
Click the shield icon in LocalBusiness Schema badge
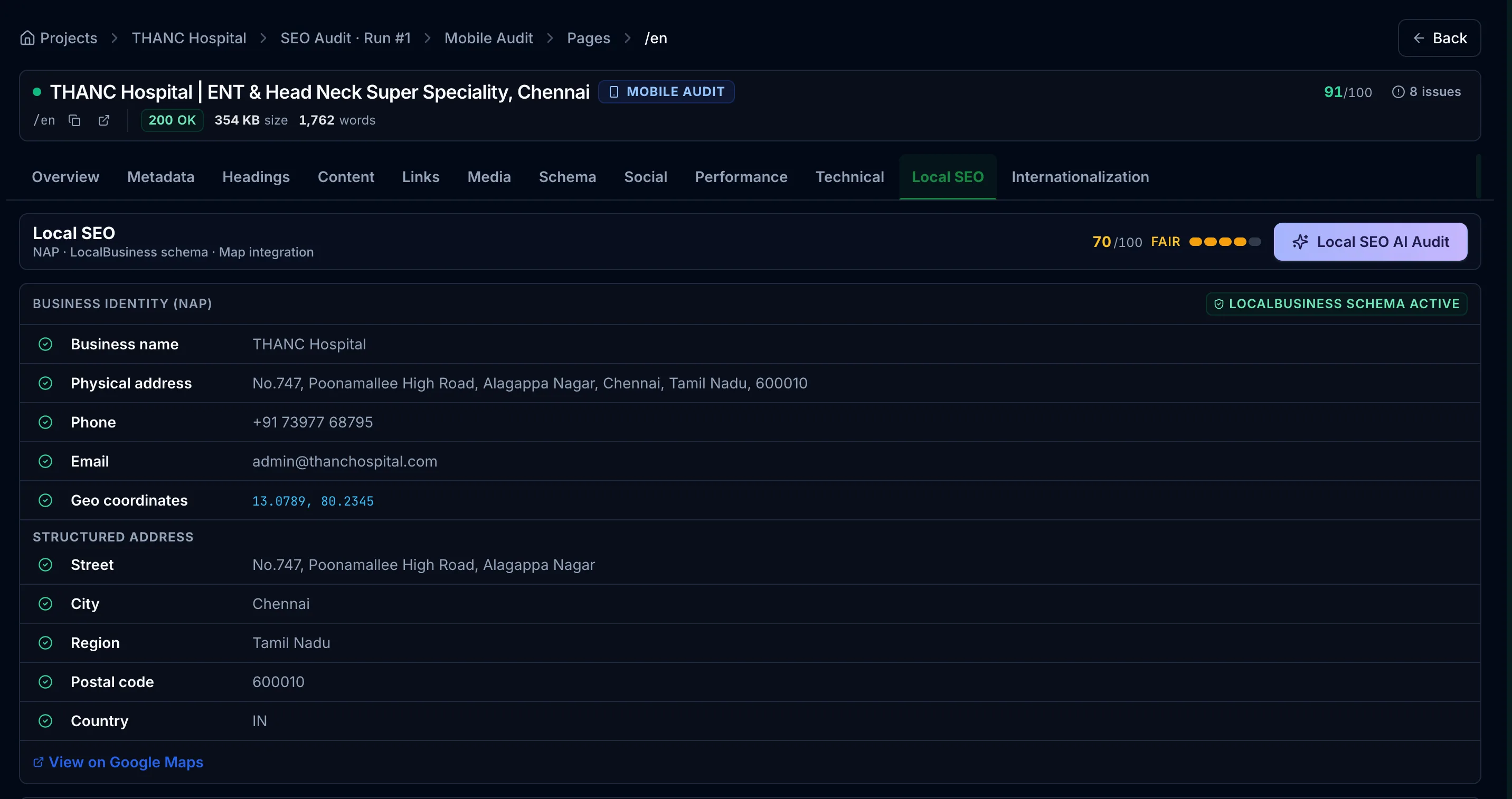[1219, 304]
